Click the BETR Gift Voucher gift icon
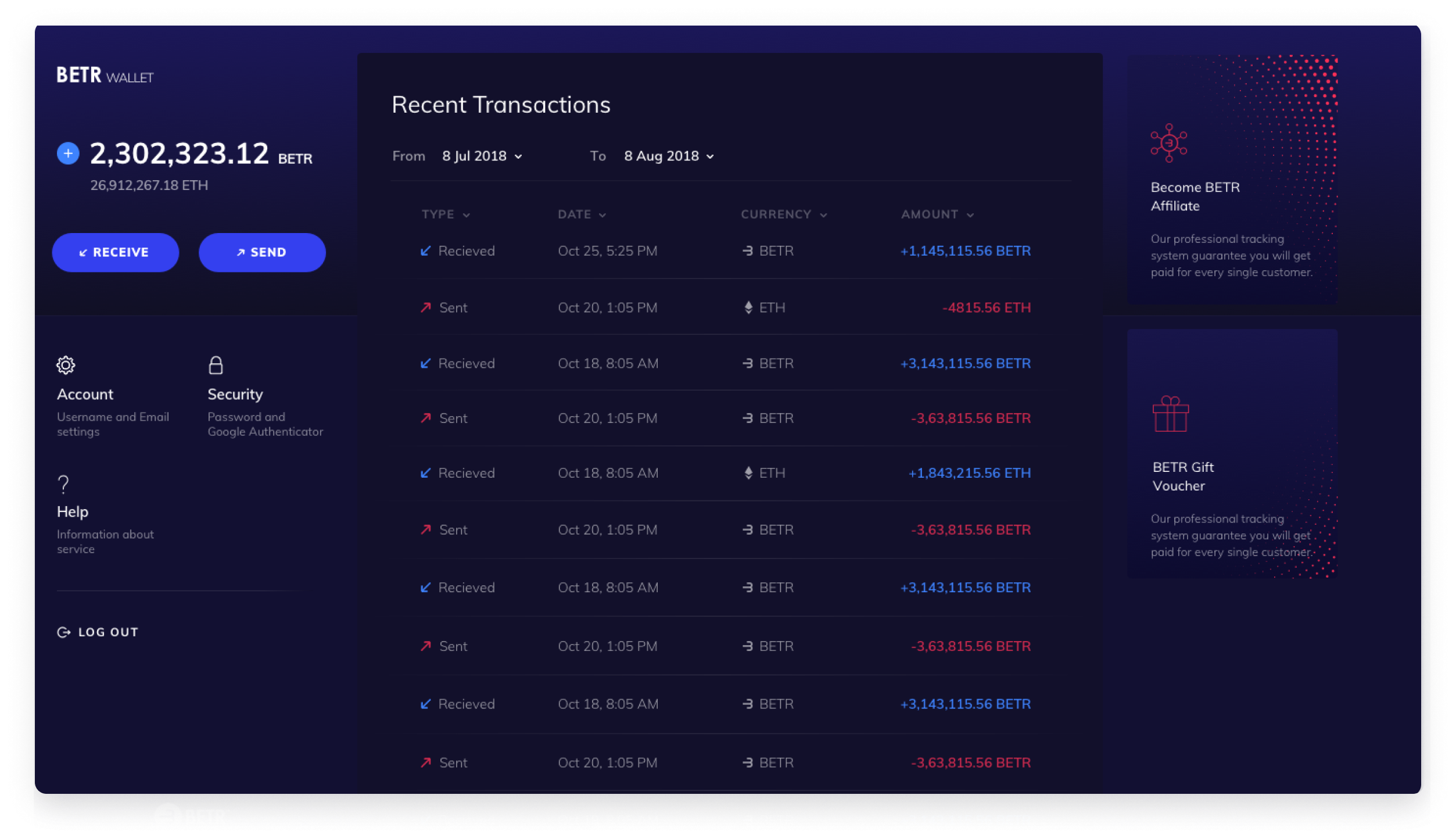 coord(1170,414)
